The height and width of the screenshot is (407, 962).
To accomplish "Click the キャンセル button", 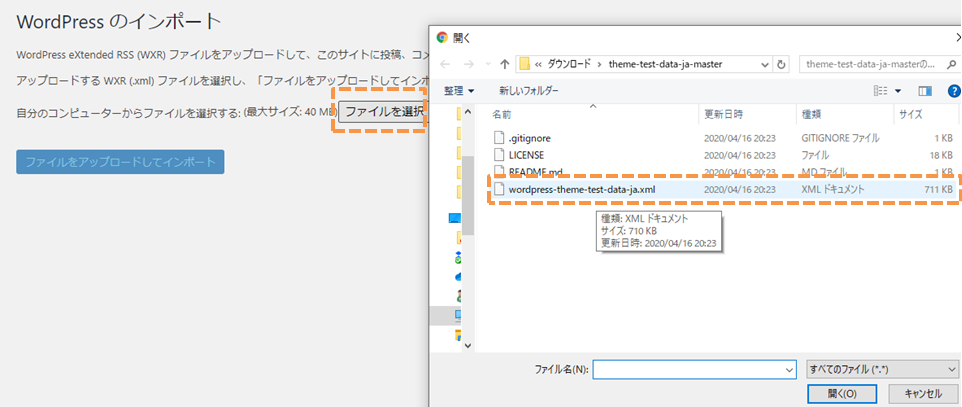I will 922,393.
